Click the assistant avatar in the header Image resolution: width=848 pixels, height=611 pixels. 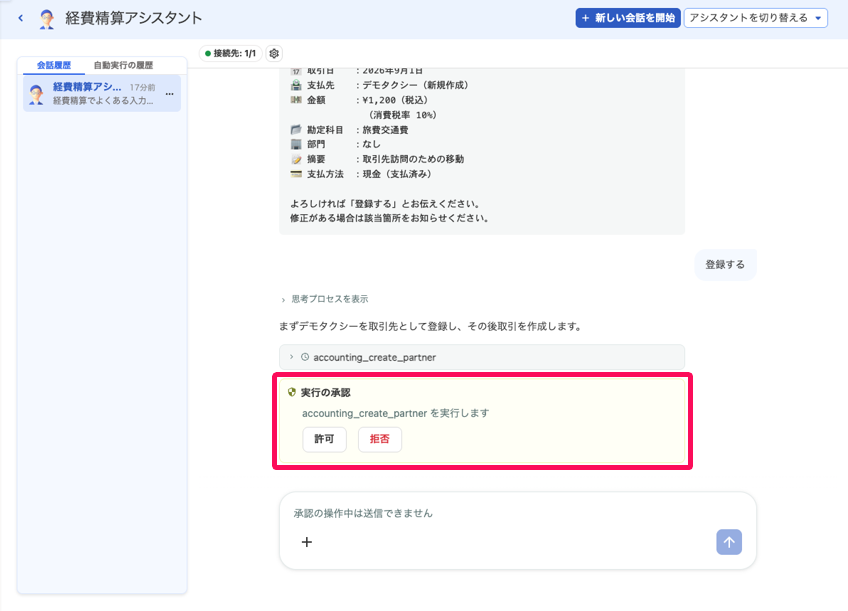(47, 18)
